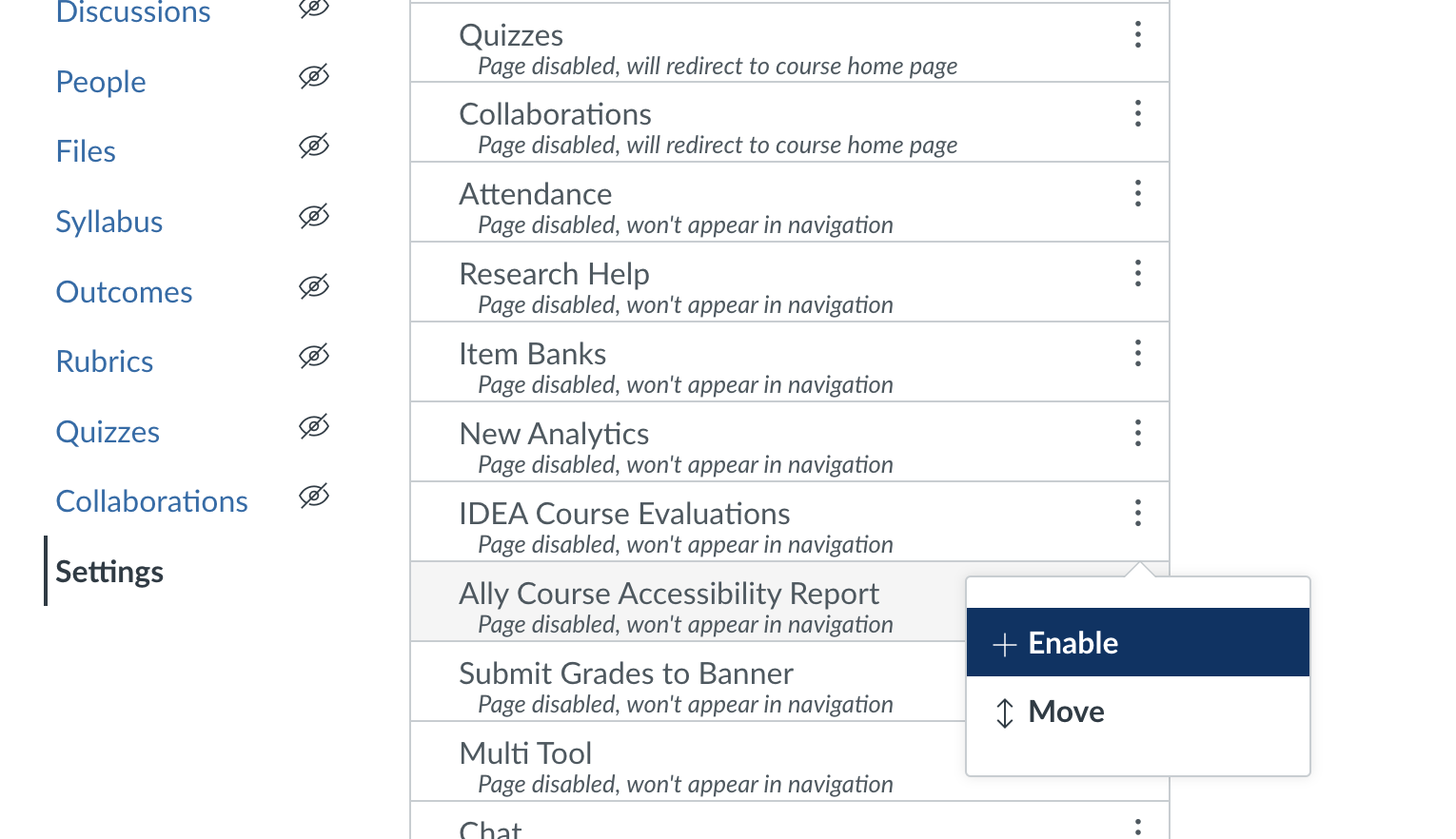Click the three-dot icon beside Collaborations

click(x=1138, y=113)
